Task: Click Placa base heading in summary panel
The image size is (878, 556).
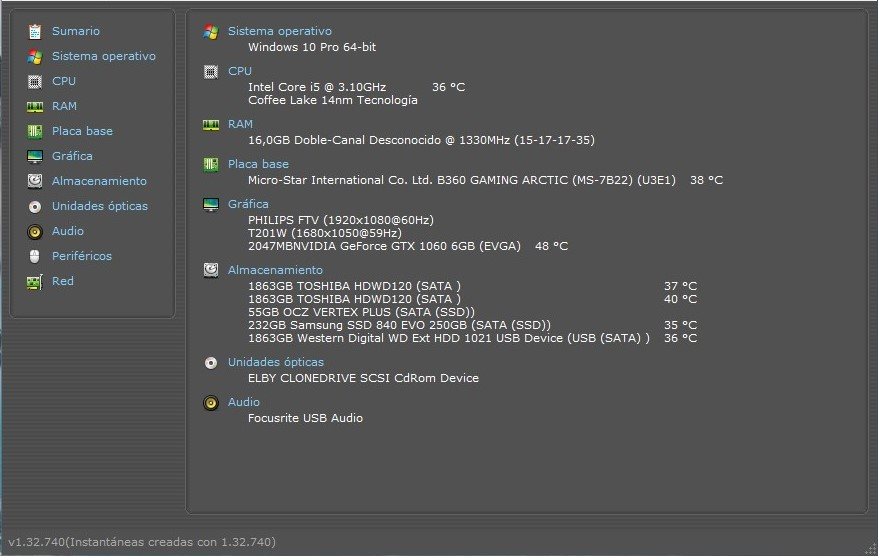Action: coord(258,164)
